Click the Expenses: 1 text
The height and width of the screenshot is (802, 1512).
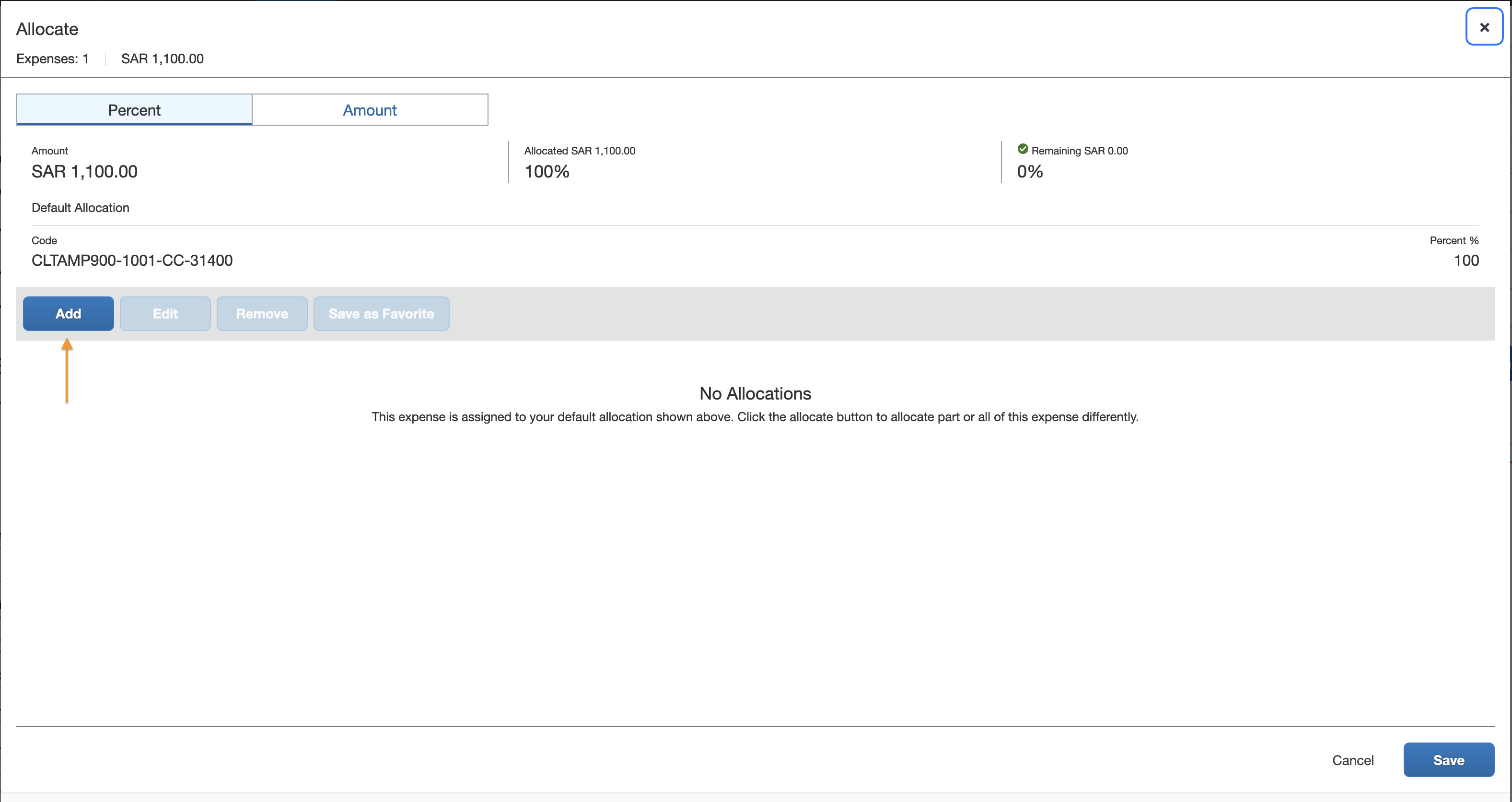(52, 59)
